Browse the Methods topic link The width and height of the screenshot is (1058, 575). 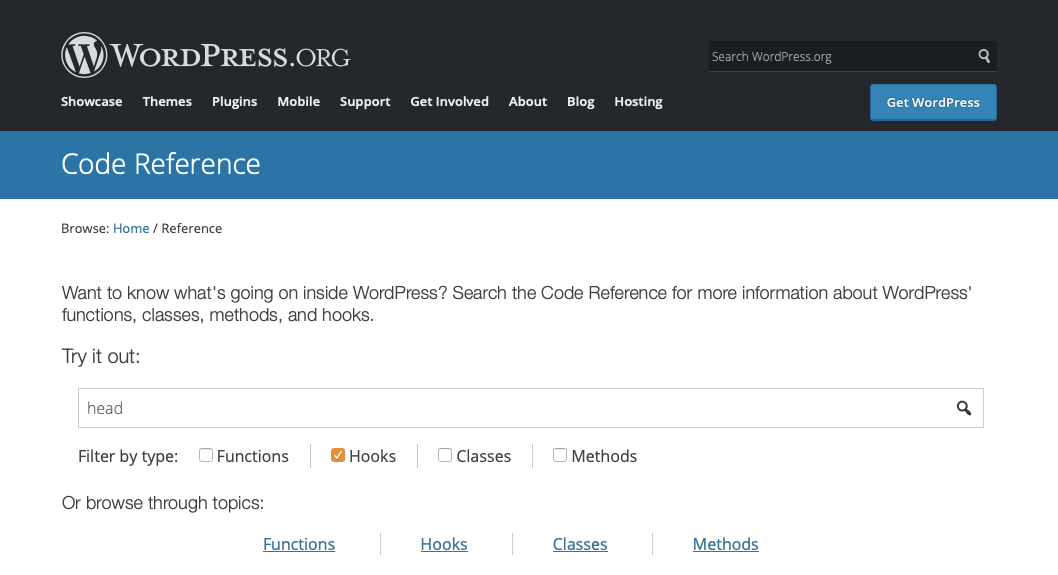coord(725,544)
